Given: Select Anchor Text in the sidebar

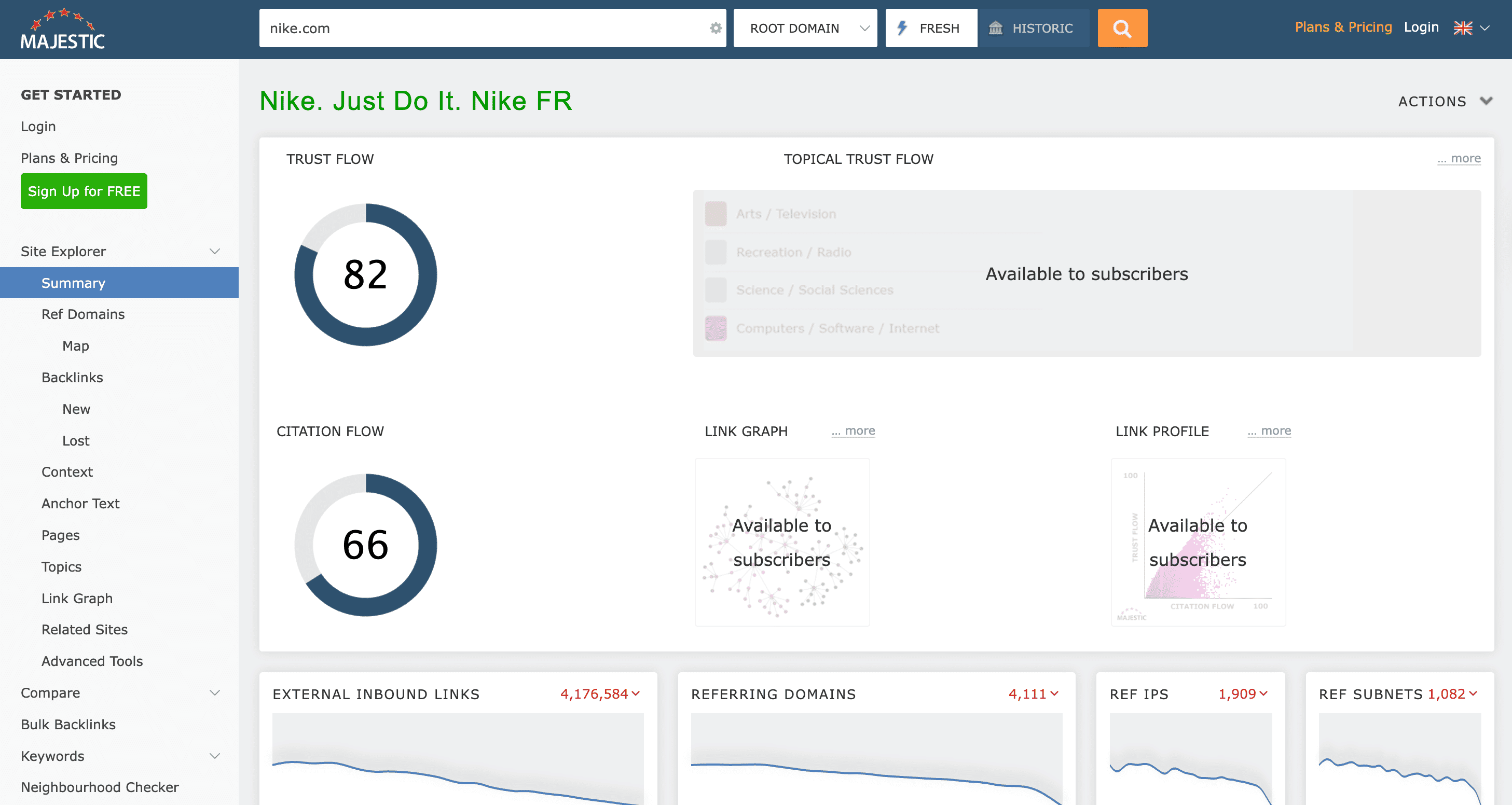Looking at the screenshot, I should 80,504.
